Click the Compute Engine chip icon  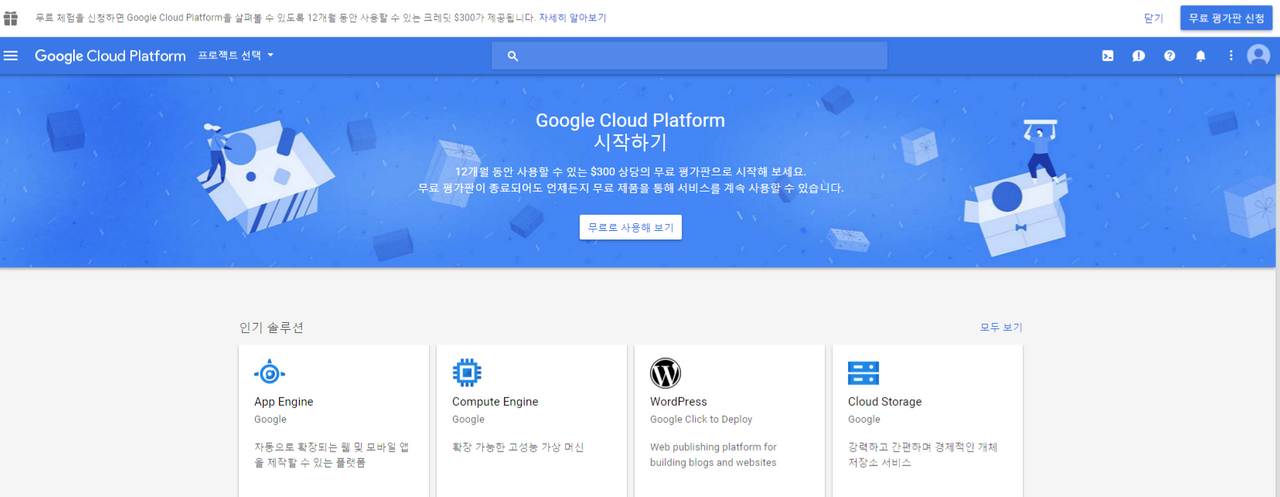467,373
